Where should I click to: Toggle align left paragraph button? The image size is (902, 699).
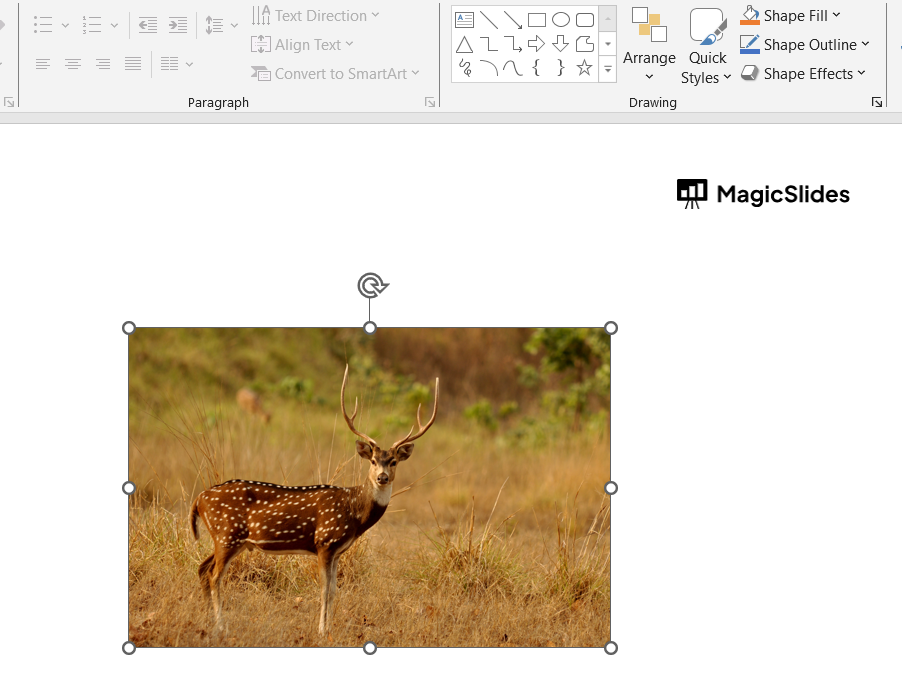pyautogui.click(x=43, y=64)
